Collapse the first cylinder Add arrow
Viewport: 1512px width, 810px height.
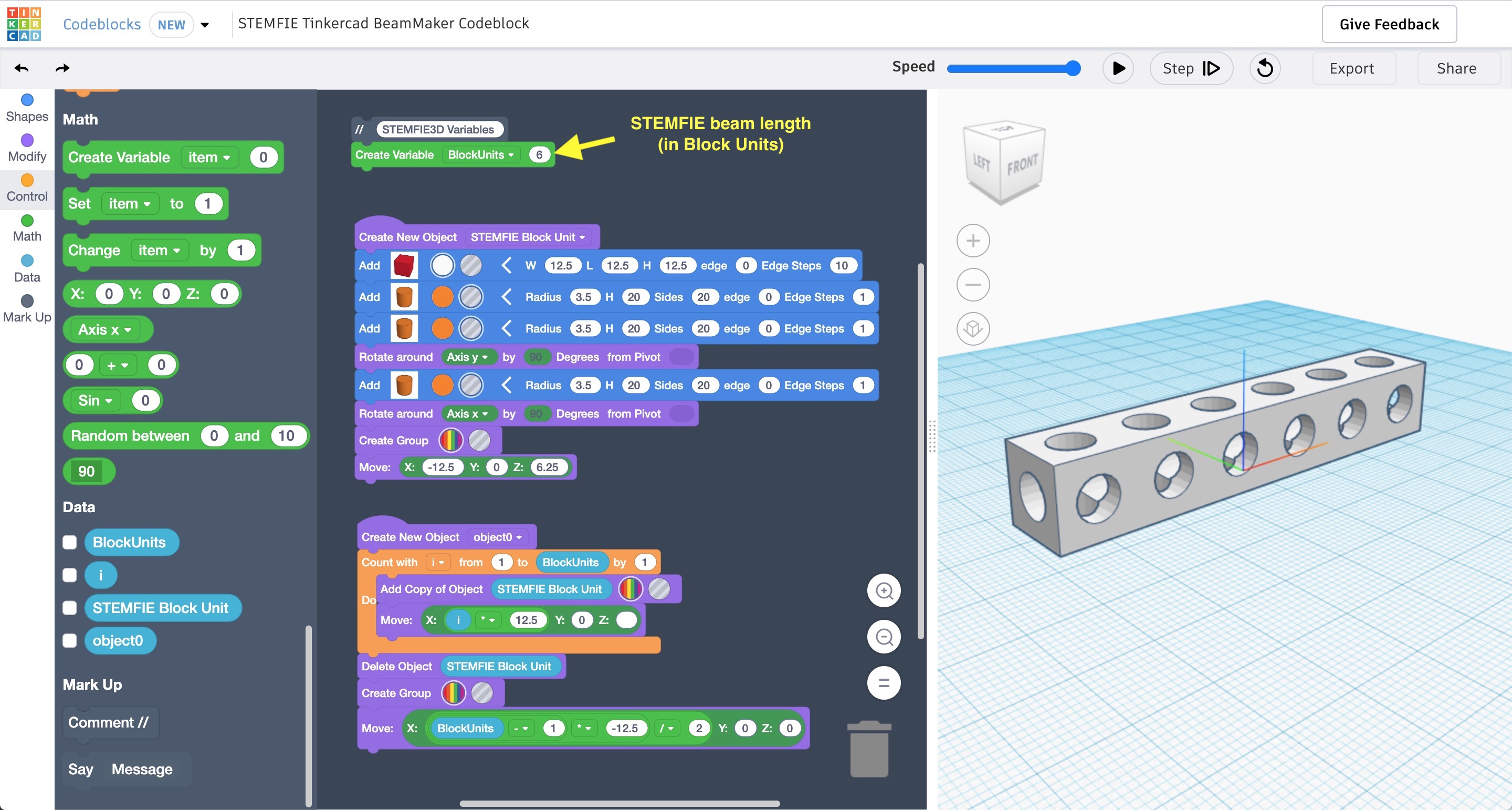[x=507, y=297]
